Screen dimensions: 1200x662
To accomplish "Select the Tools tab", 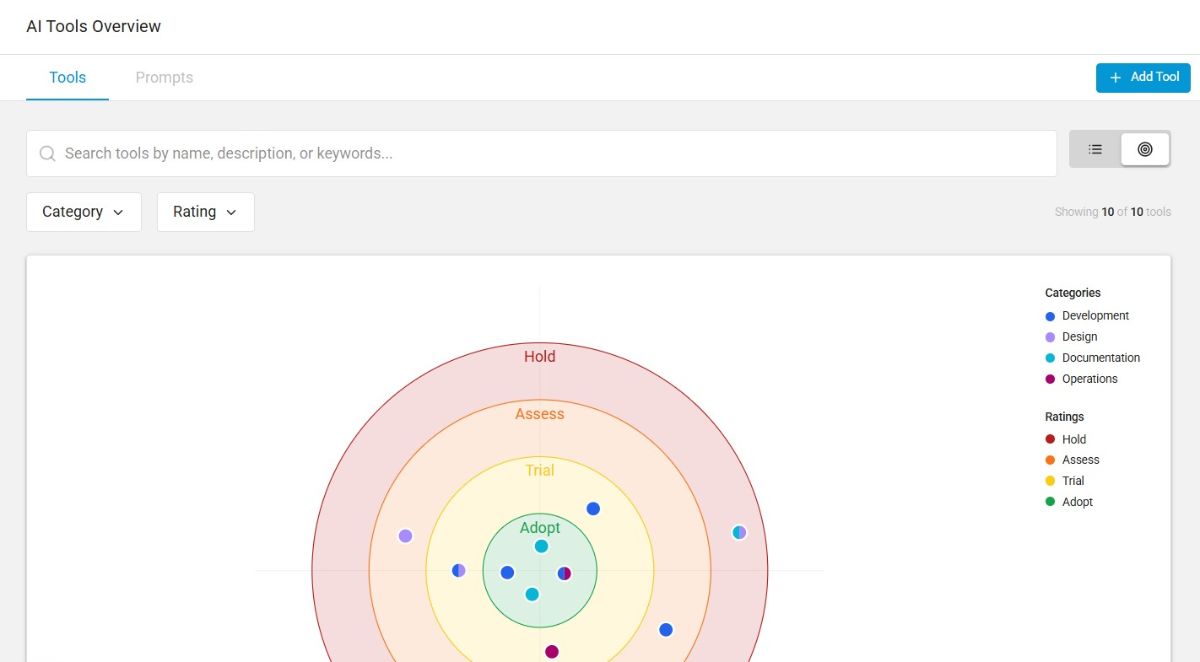I will [67, 78].
